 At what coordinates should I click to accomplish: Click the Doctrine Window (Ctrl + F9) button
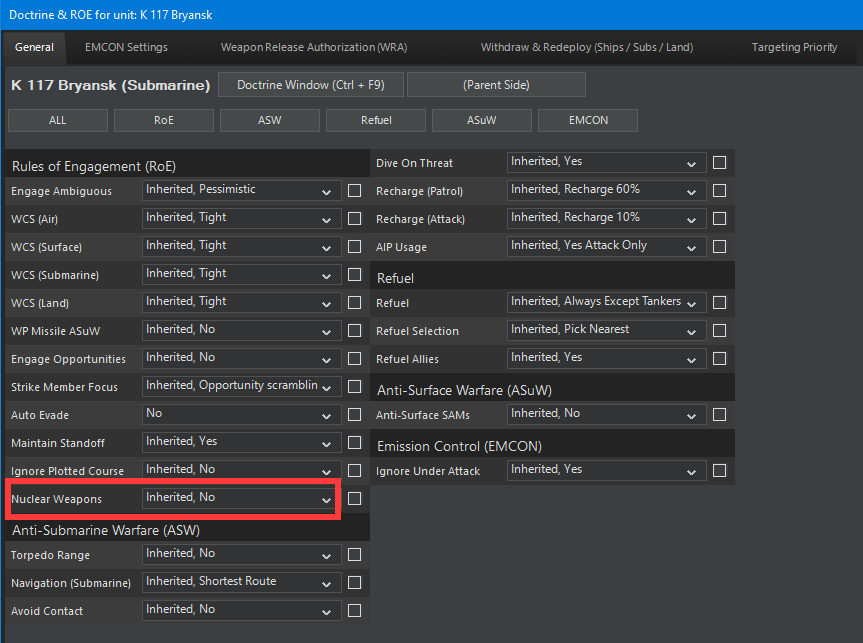[310, 85]
